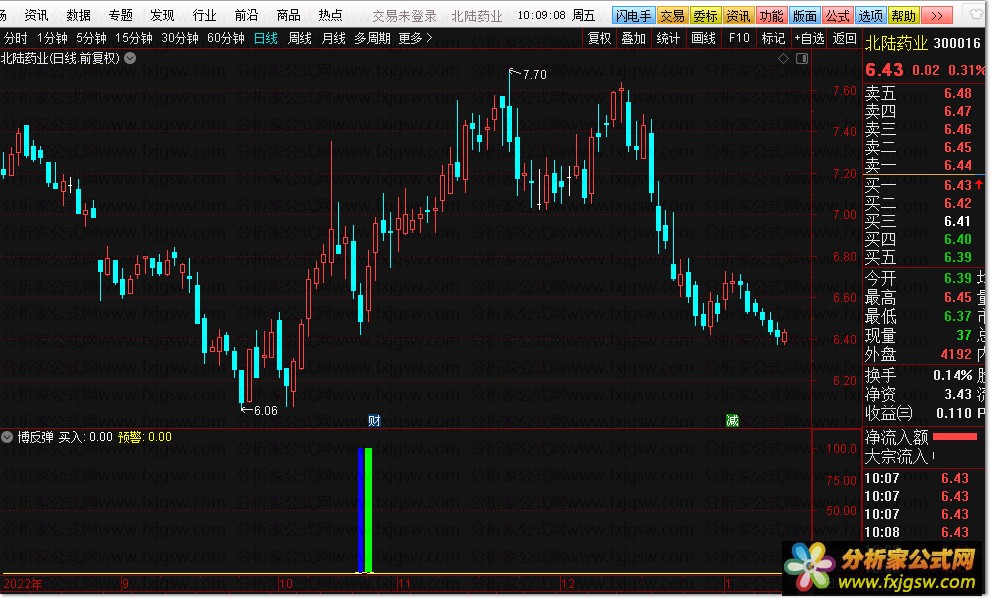The image size is (992, 599).
Task: Open the 商品 menu
Action: [288, 15]
